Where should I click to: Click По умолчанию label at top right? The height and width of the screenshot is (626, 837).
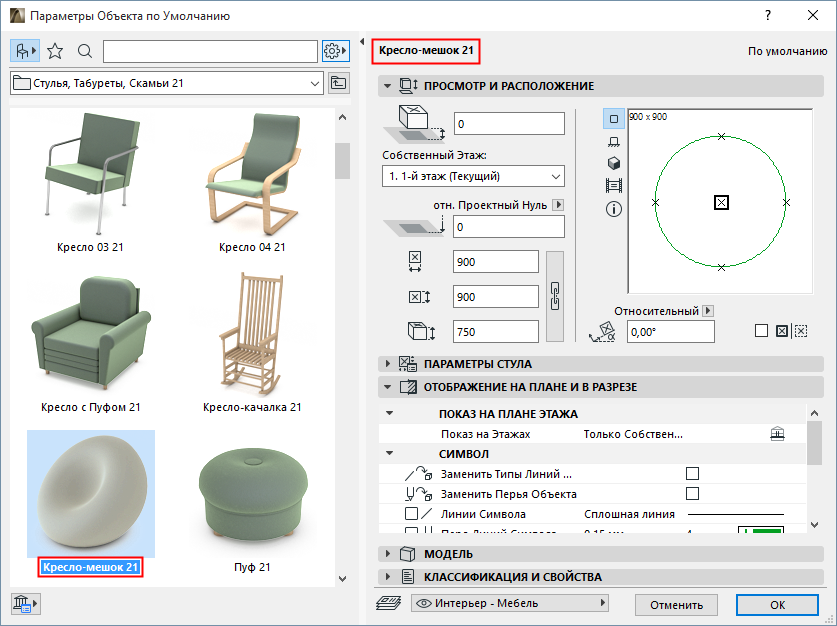tap(787, 51)
